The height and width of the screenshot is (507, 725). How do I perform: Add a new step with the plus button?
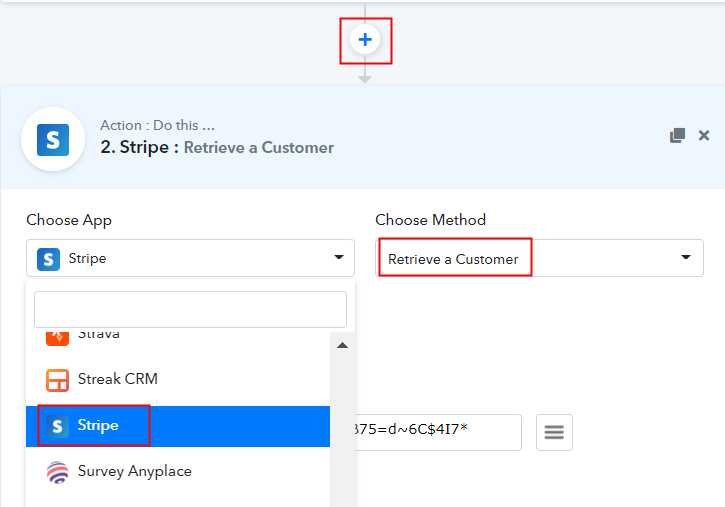click(365, 40)
